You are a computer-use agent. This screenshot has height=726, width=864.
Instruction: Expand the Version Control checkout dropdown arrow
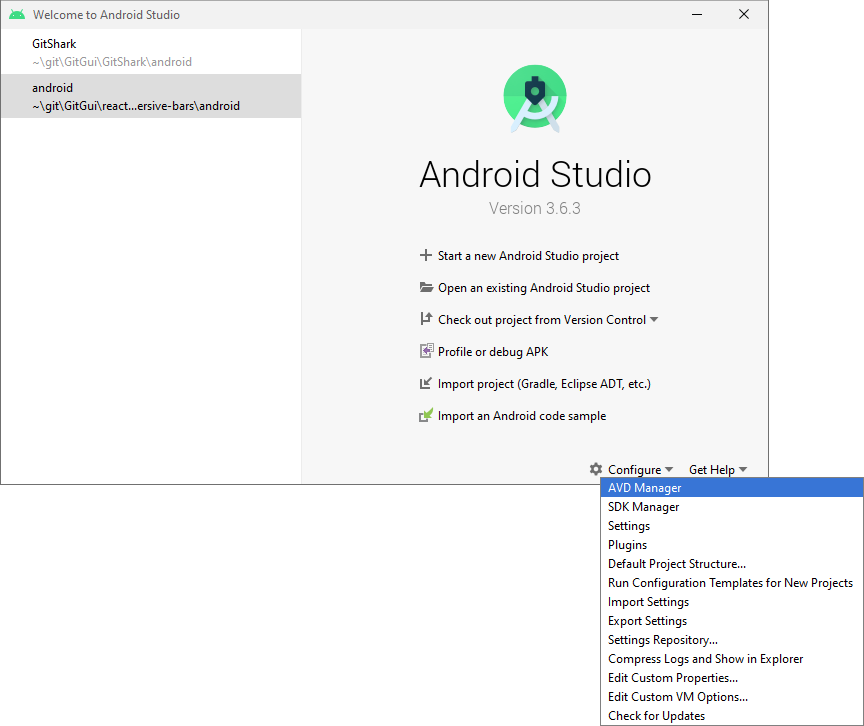654,319
